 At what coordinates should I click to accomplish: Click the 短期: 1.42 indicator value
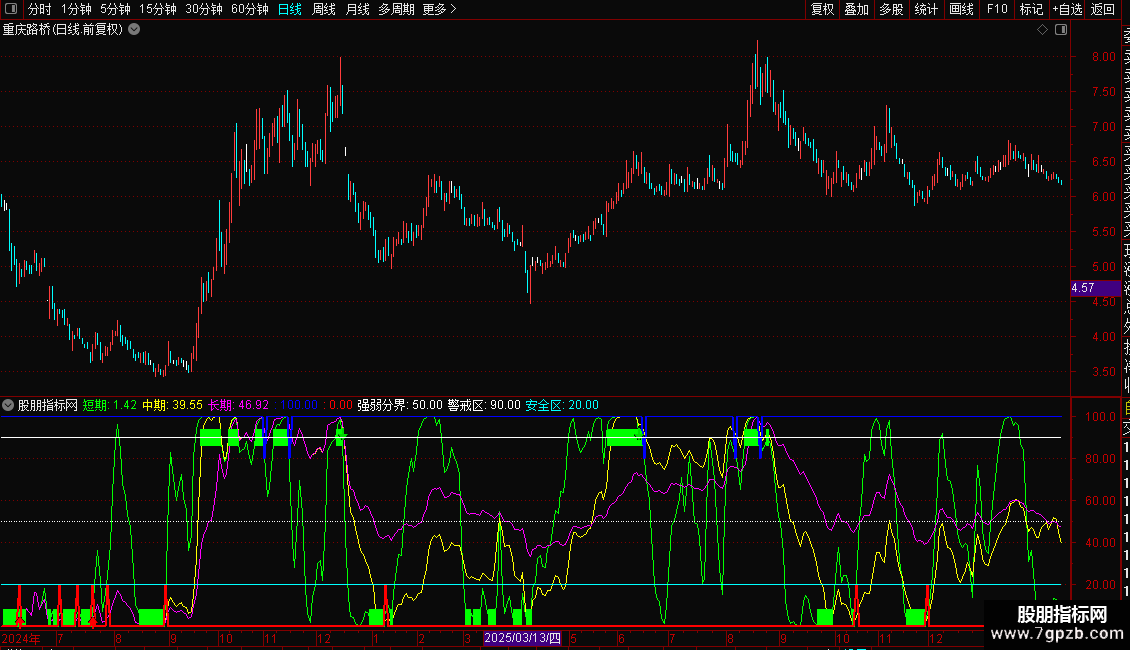110,405
